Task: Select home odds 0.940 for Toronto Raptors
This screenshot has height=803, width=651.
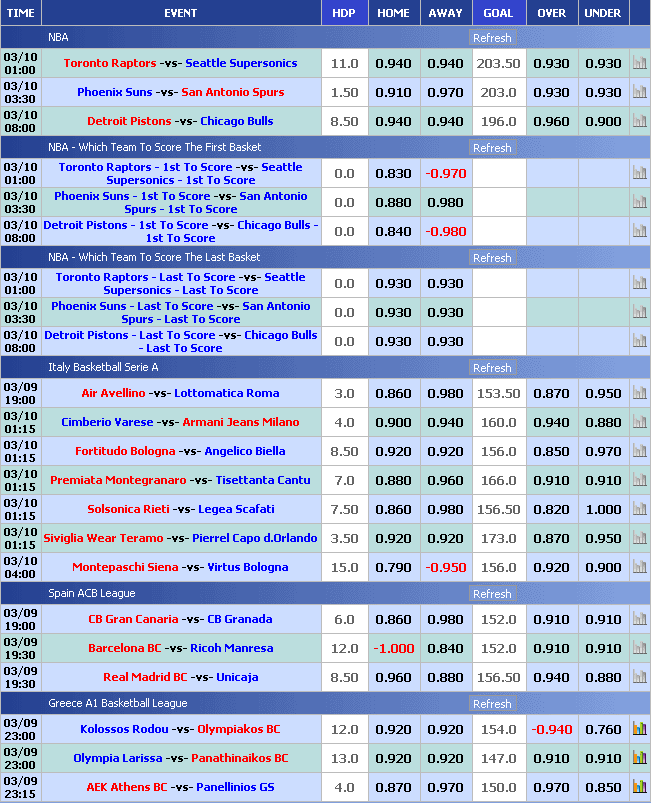Action: tap(393, 64)
